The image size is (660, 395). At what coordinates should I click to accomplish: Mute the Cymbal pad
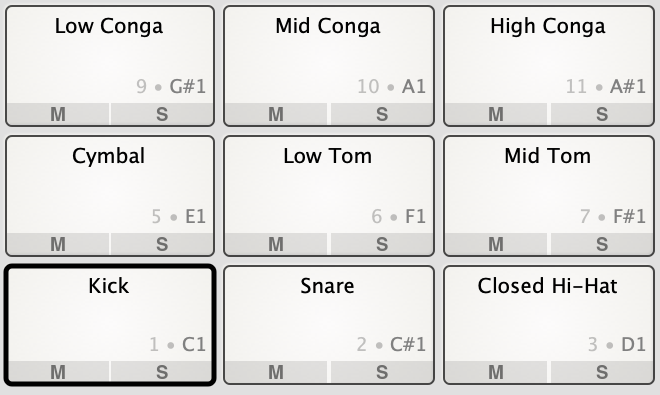(x=58, y=244)
